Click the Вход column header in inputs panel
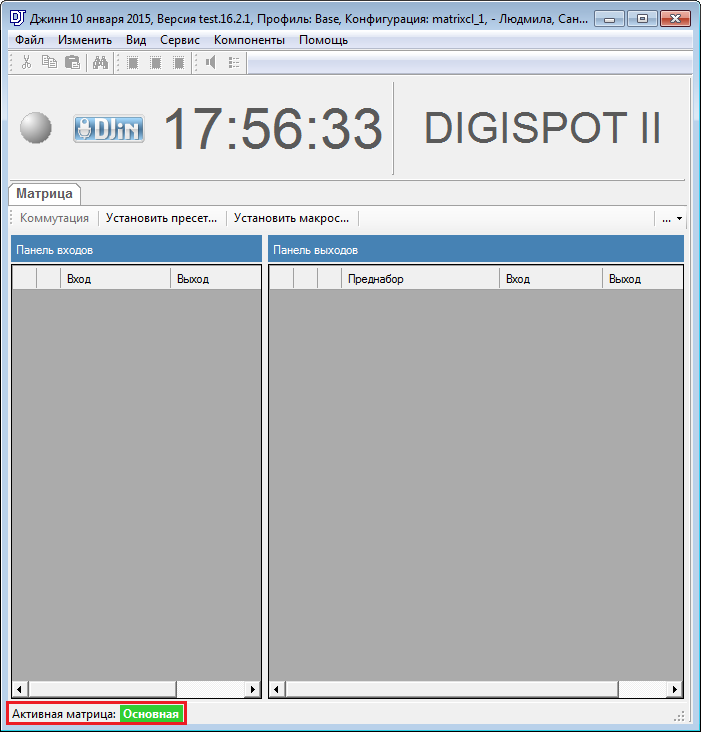701x732 pixels. (x=116, y=279)
